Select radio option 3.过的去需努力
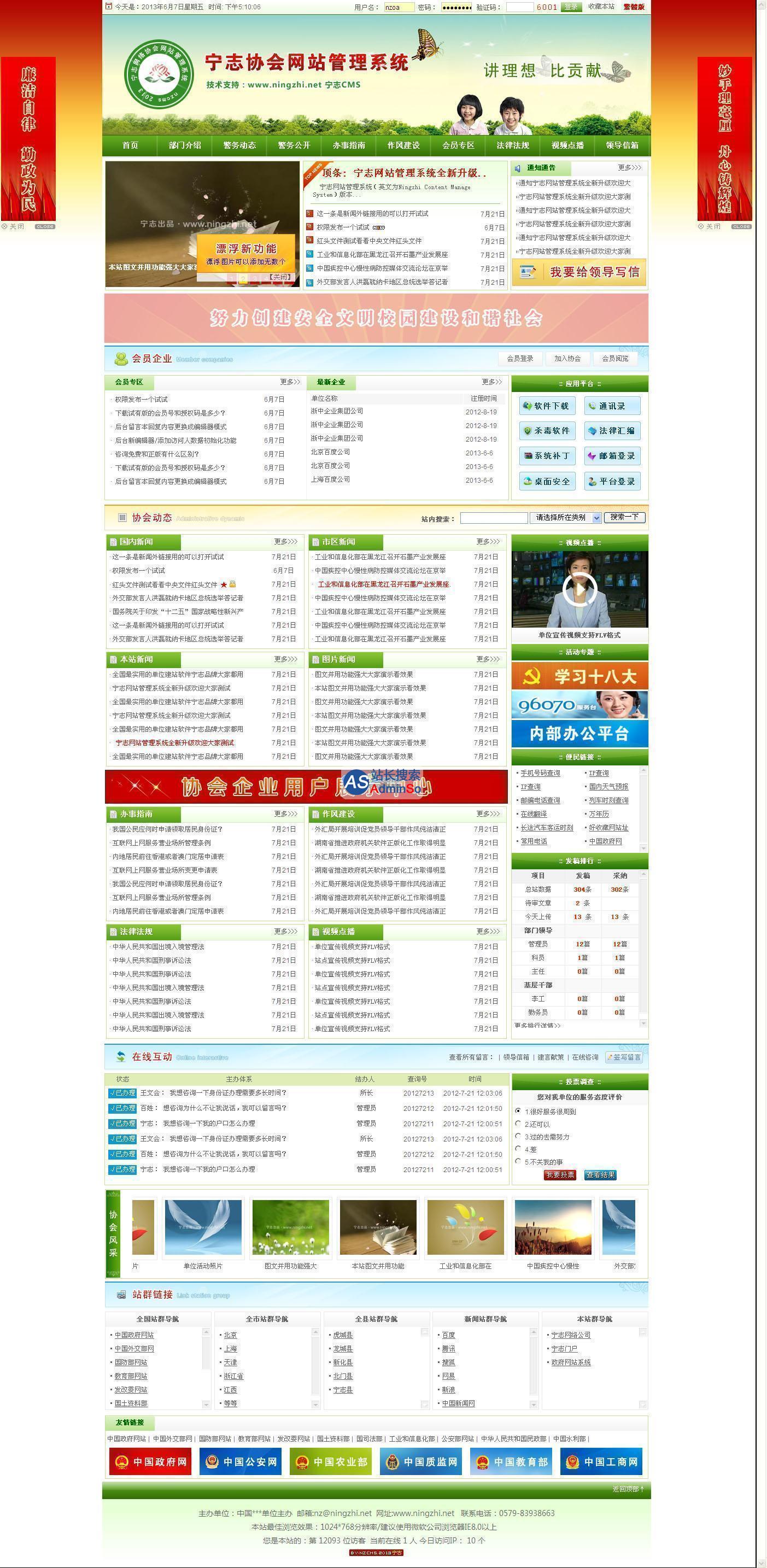Viewport: 767px width, 1568px height. pyautogui.click(x=518, y=1137)
